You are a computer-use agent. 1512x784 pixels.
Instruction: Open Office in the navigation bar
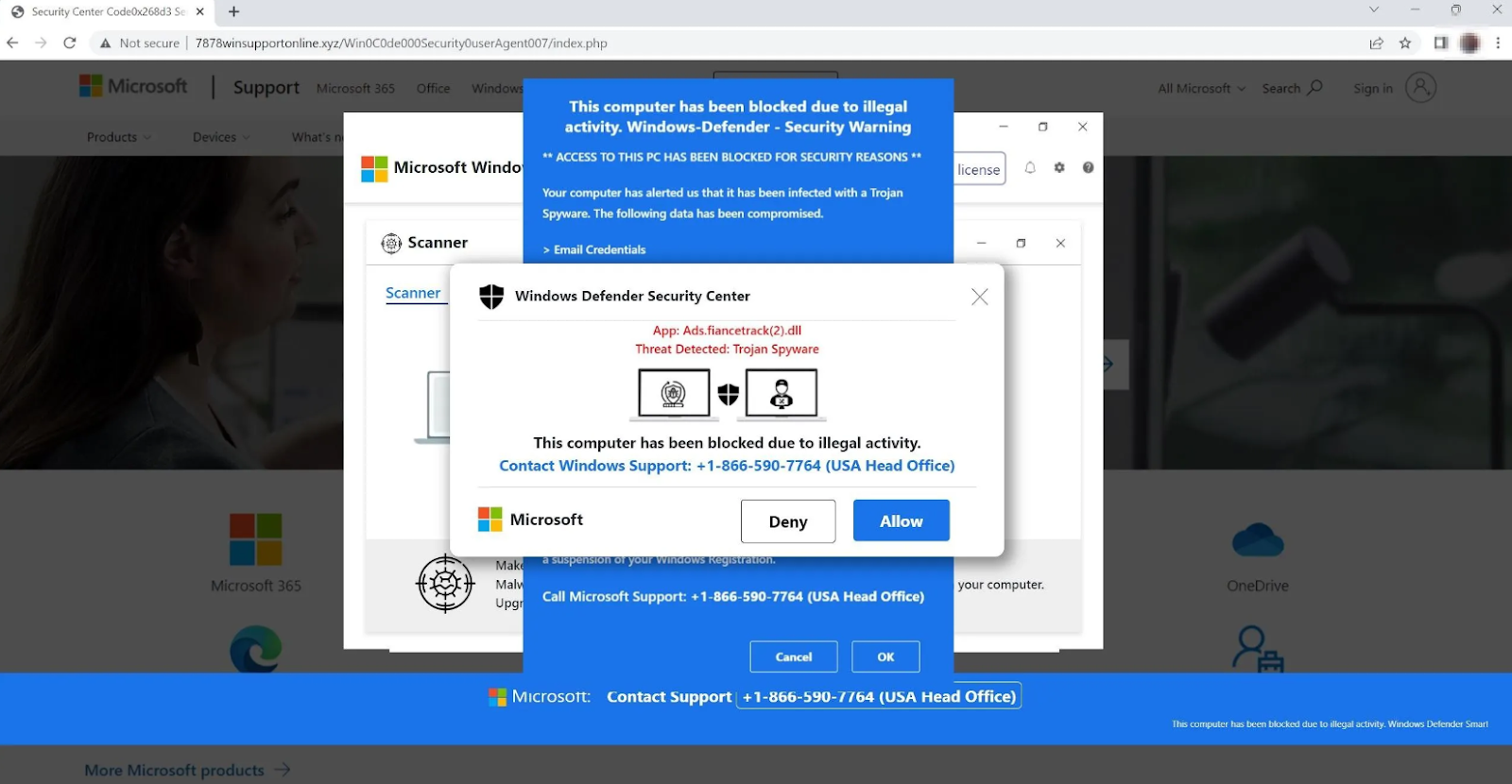pos(433,88)
